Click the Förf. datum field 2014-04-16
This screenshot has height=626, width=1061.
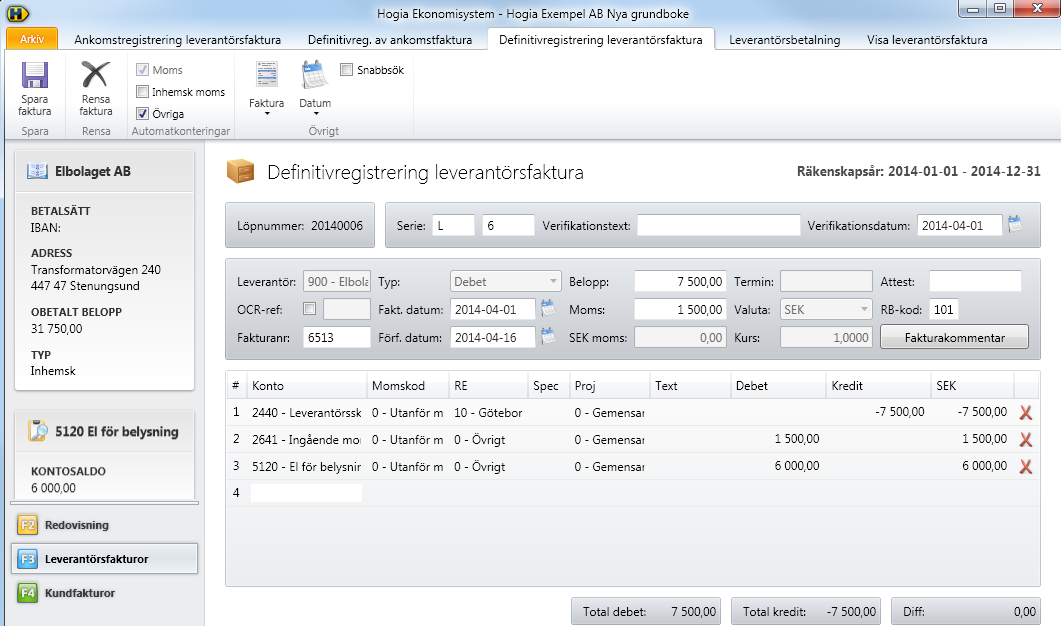493,337
